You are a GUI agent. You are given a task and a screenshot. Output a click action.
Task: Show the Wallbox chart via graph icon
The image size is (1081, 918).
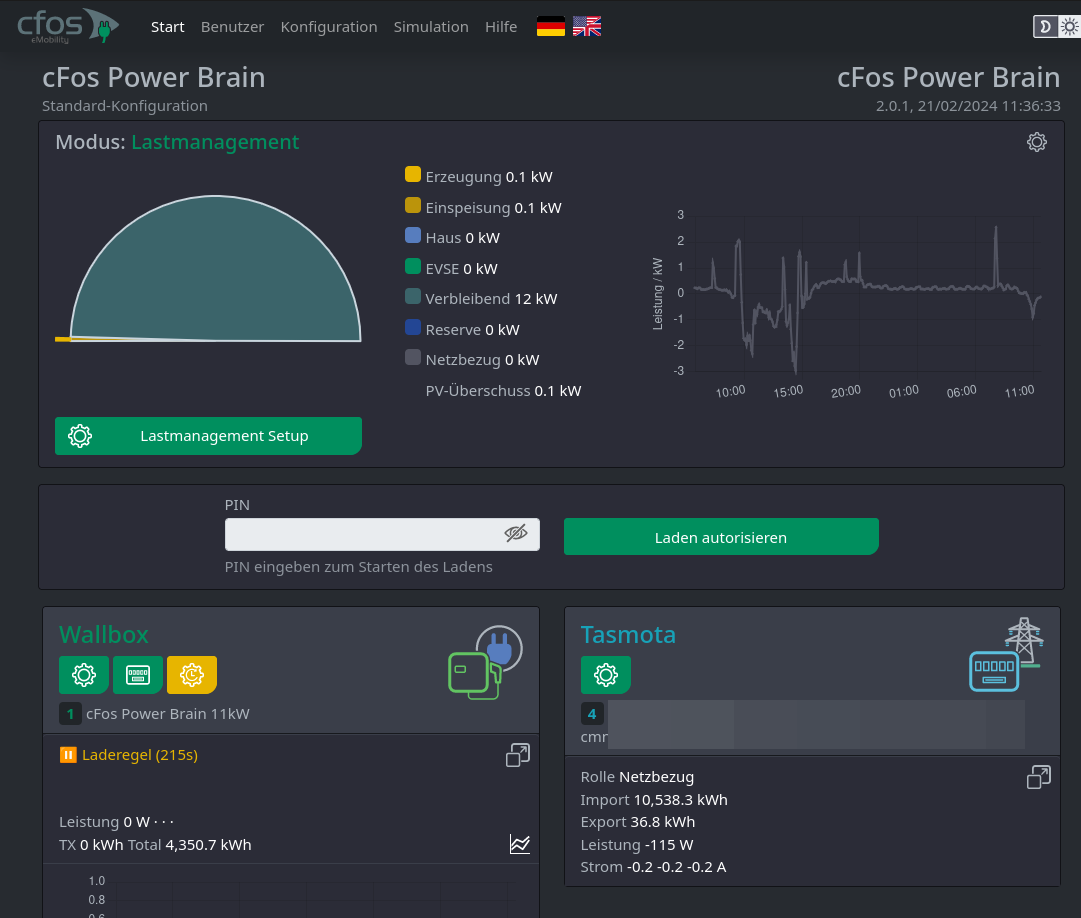(x=520, y=844)
